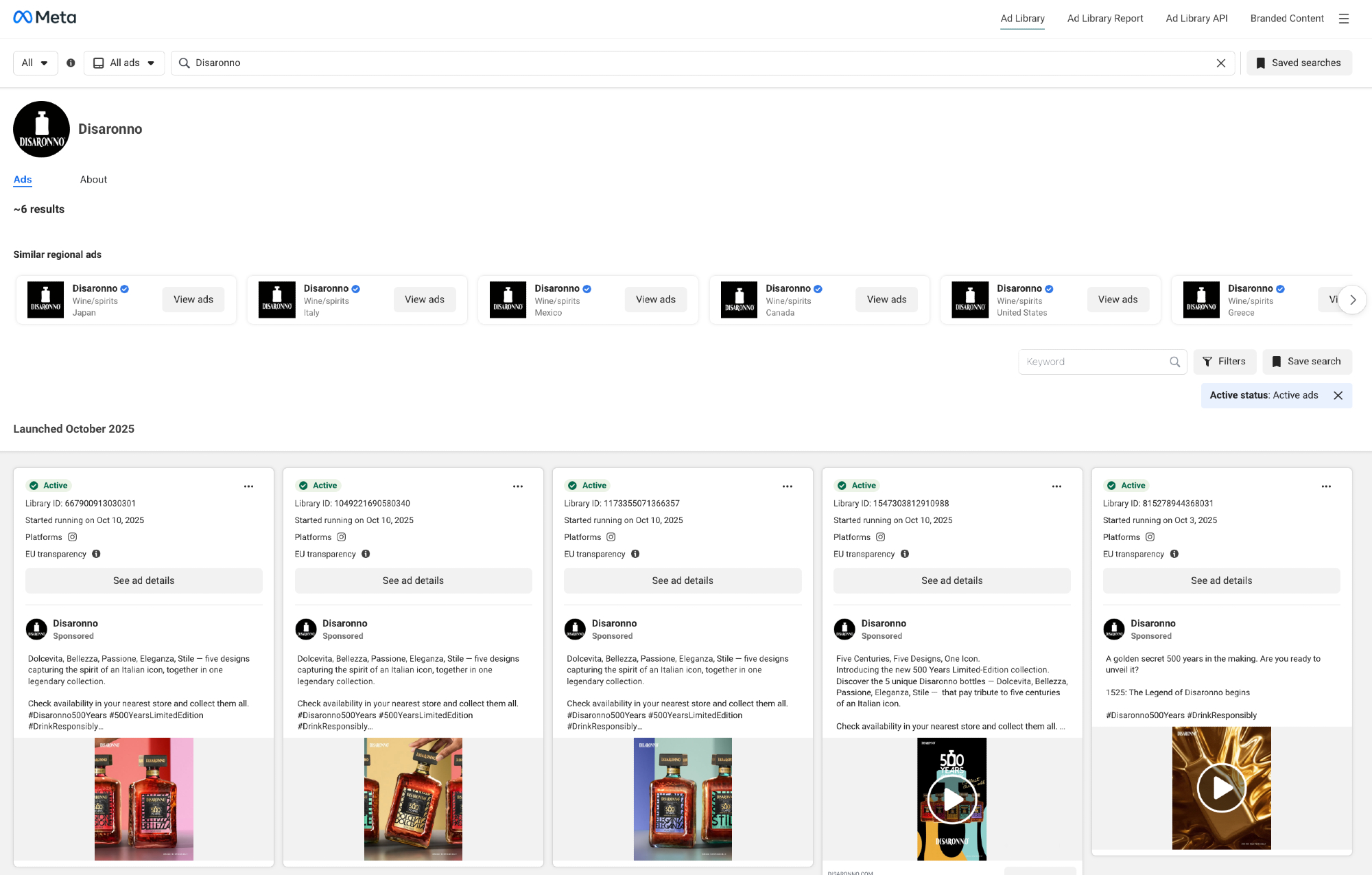View ads for Disaronno Italy
This screenshot has height=875, width=1372.
(x=424, y=300)
